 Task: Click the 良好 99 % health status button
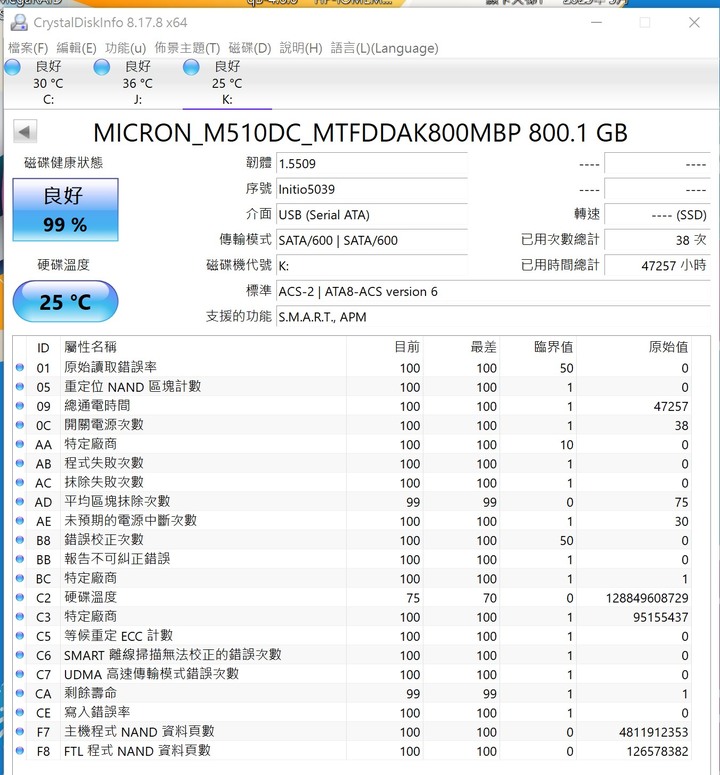coord(65,210)
